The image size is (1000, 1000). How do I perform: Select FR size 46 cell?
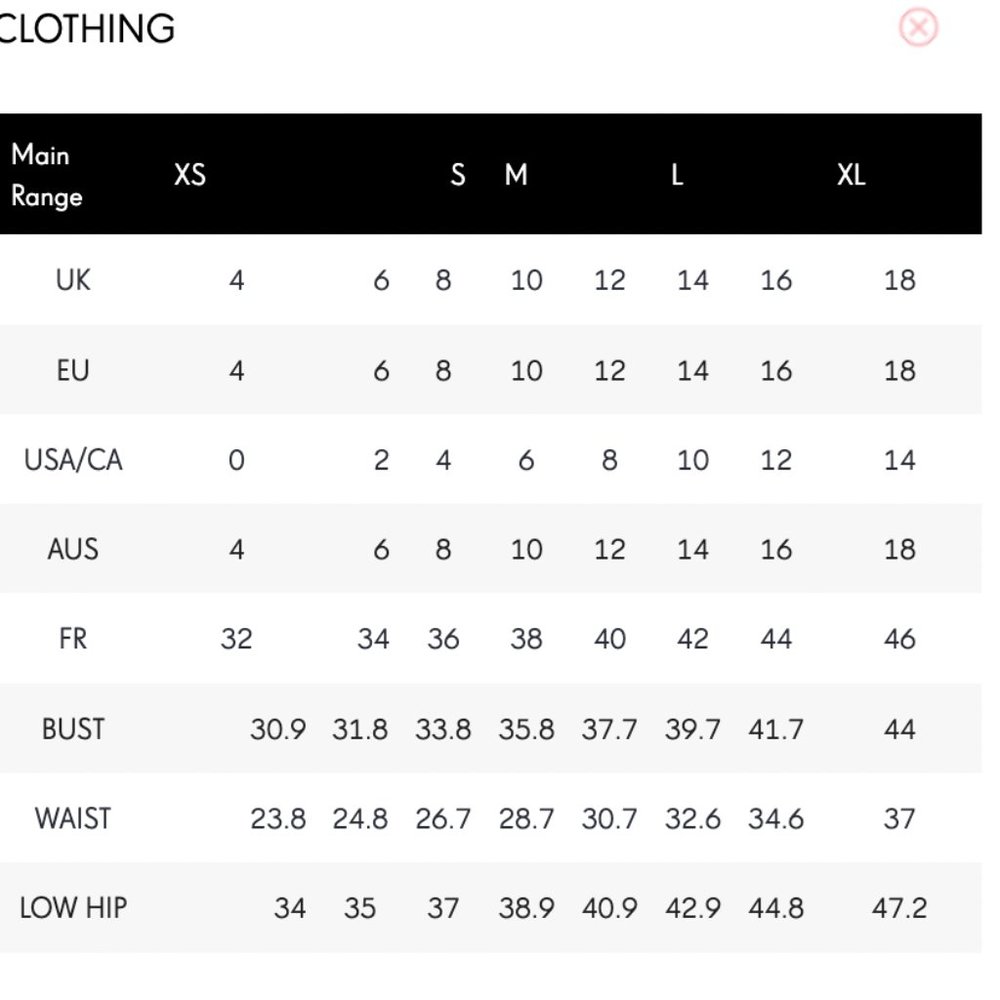(x=899, y=638)
